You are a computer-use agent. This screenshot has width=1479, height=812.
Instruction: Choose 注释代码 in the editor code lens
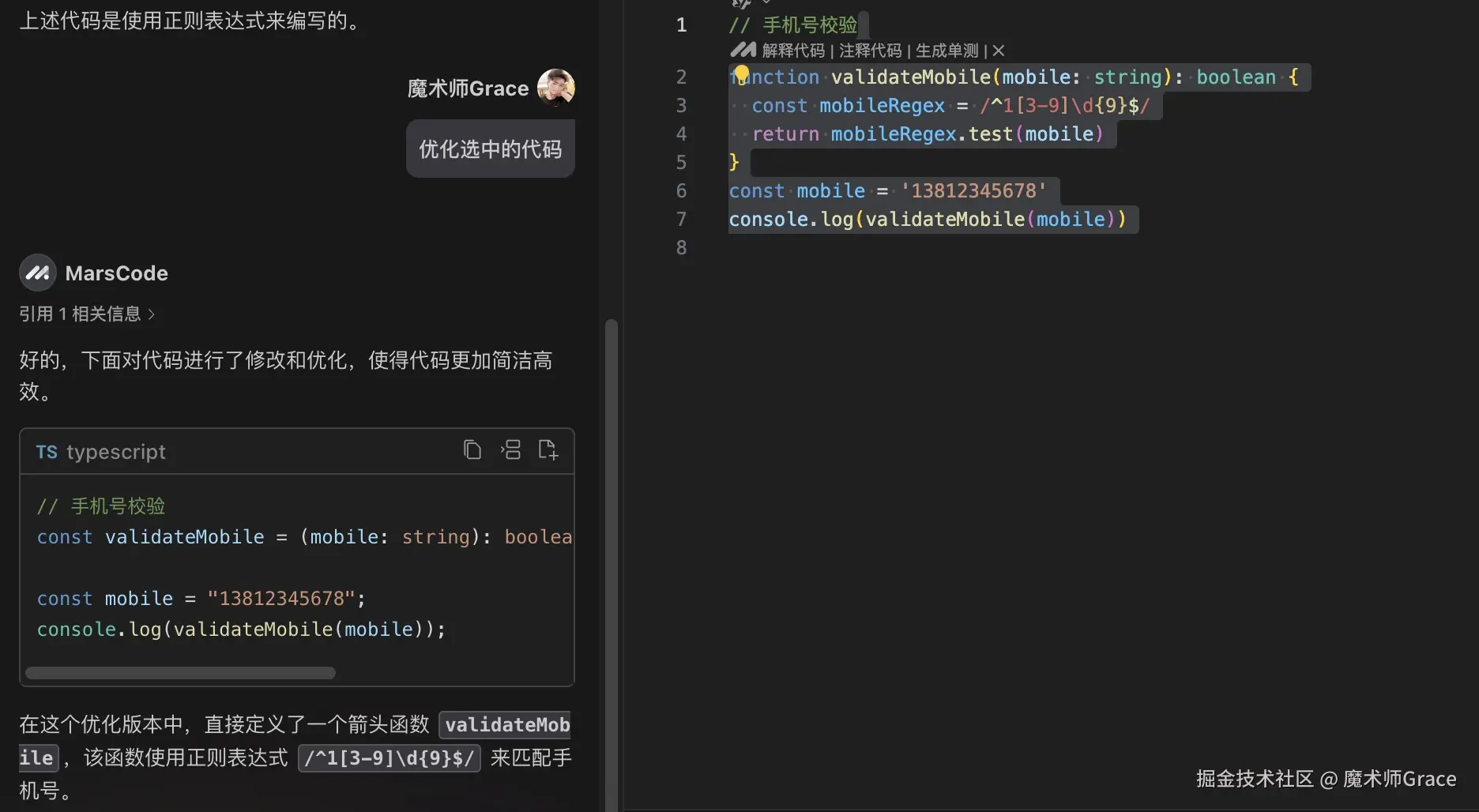(x=870, y=51)
